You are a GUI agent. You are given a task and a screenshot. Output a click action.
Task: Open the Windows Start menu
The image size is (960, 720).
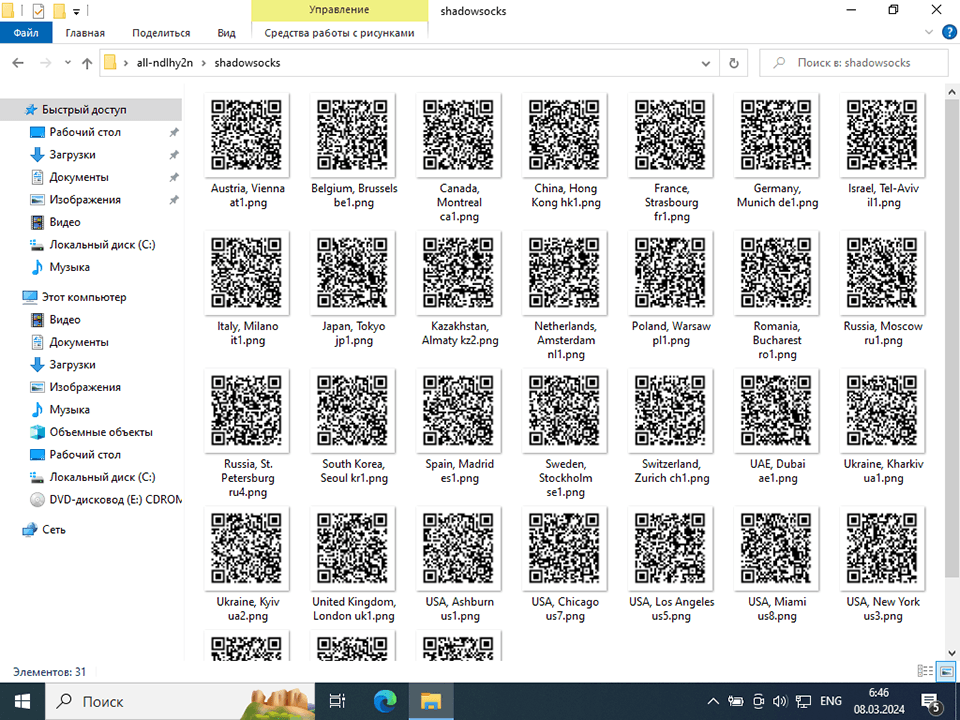pyautogui.click(x=22, y=702)
